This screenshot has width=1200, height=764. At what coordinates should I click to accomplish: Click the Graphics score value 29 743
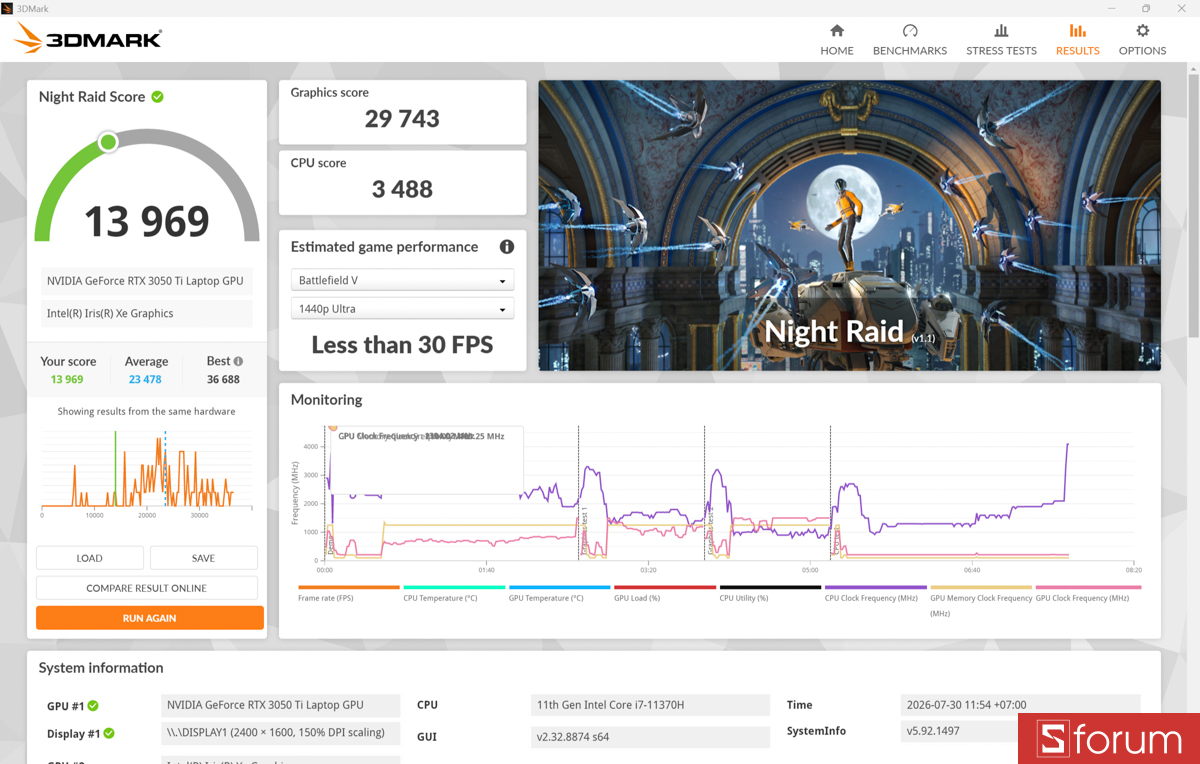coord(402,119)
